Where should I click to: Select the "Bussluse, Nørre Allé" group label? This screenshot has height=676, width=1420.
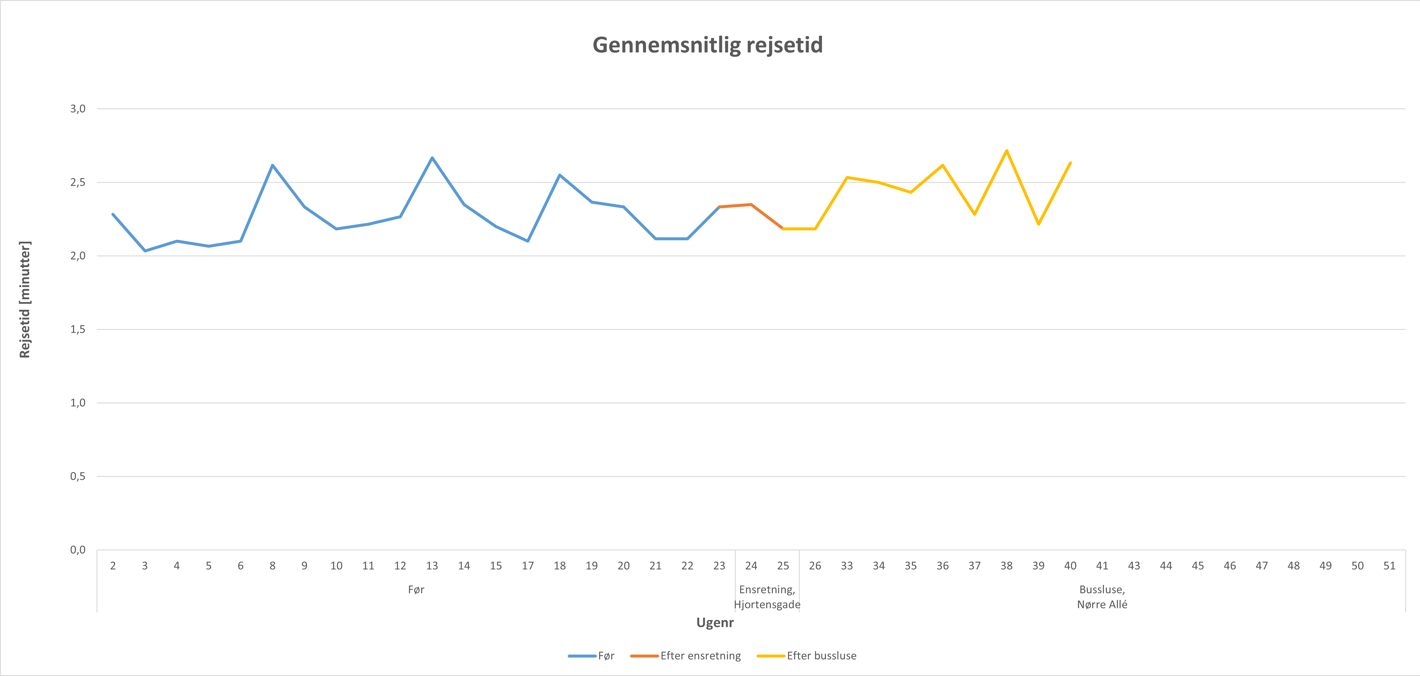pyautogui.click(x=1102, y=597)
